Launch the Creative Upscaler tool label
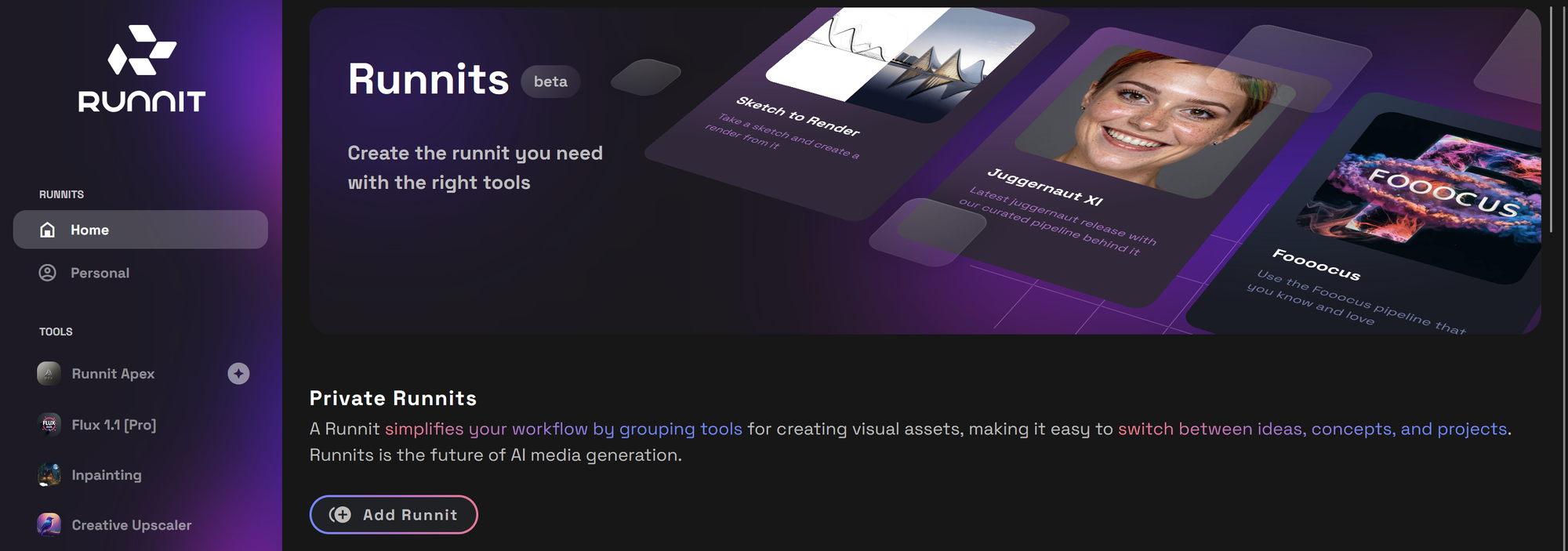1568x551 pixels. [132, 525]
